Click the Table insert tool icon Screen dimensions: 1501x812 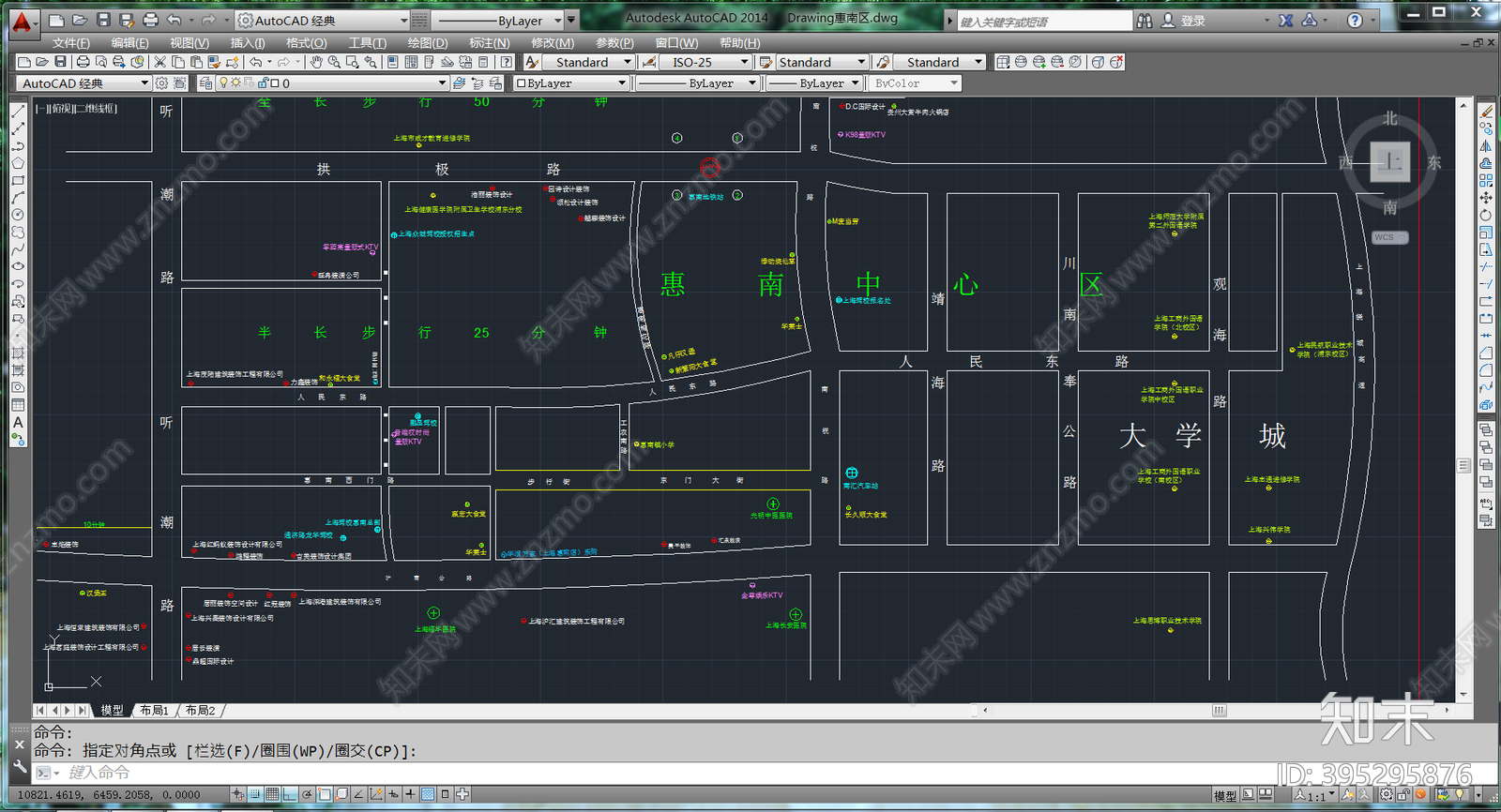tap(18, 405)
